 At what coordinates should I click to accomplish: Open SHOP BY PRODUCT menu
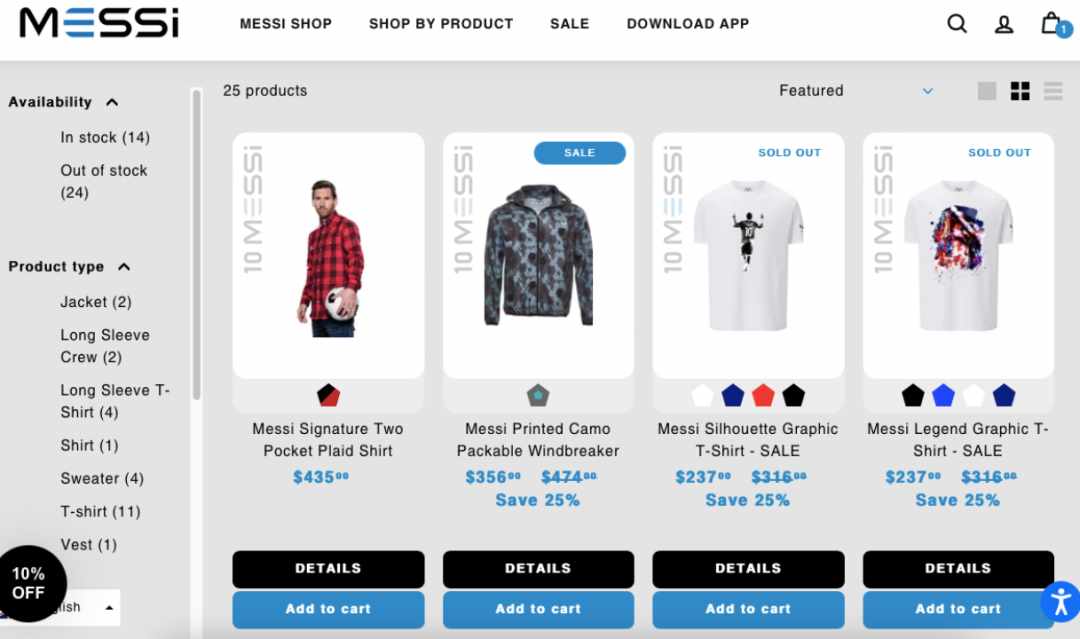441,24
